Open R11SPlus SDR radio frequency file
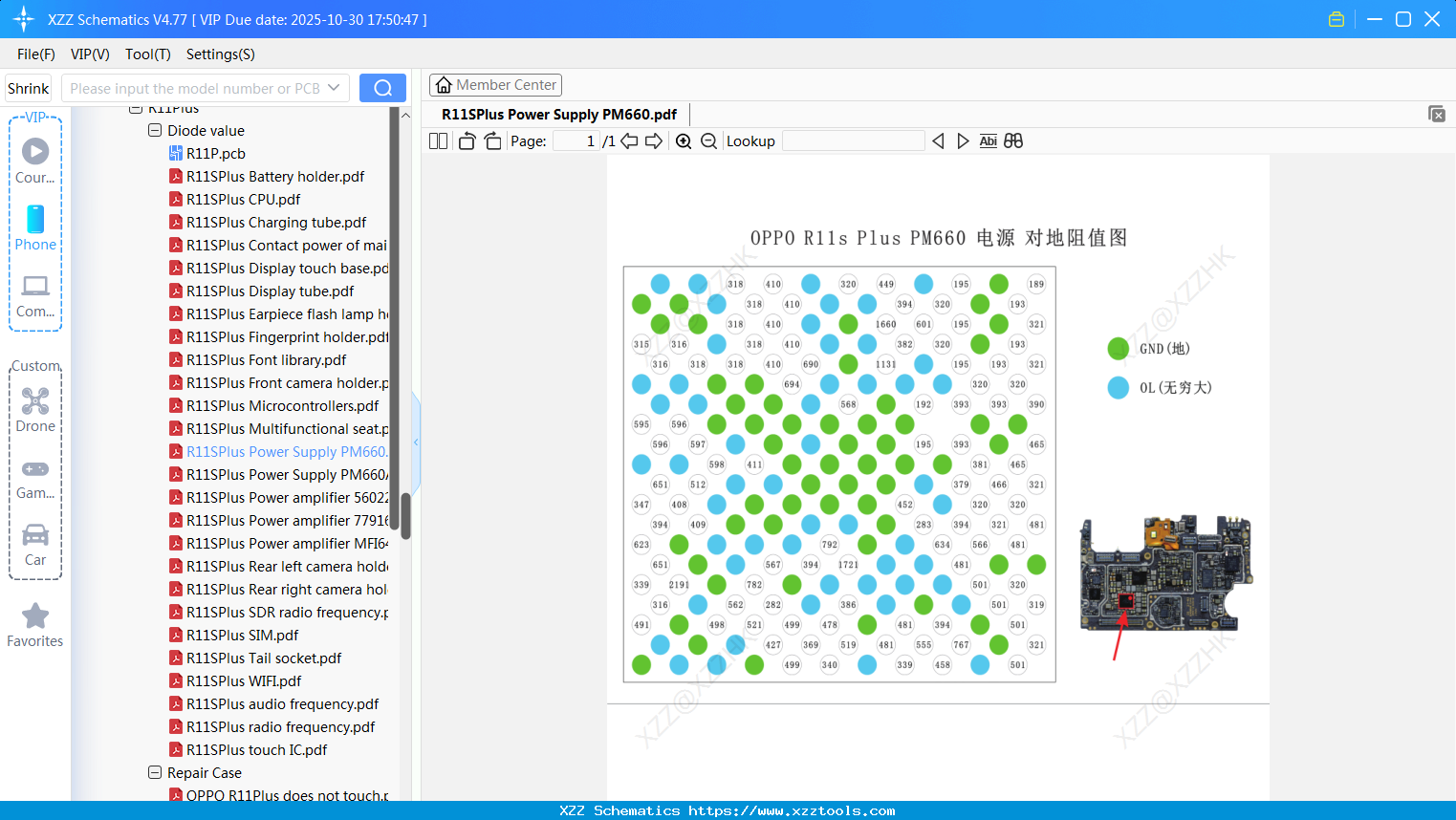The image size is (1456, 820). point(287,612)
